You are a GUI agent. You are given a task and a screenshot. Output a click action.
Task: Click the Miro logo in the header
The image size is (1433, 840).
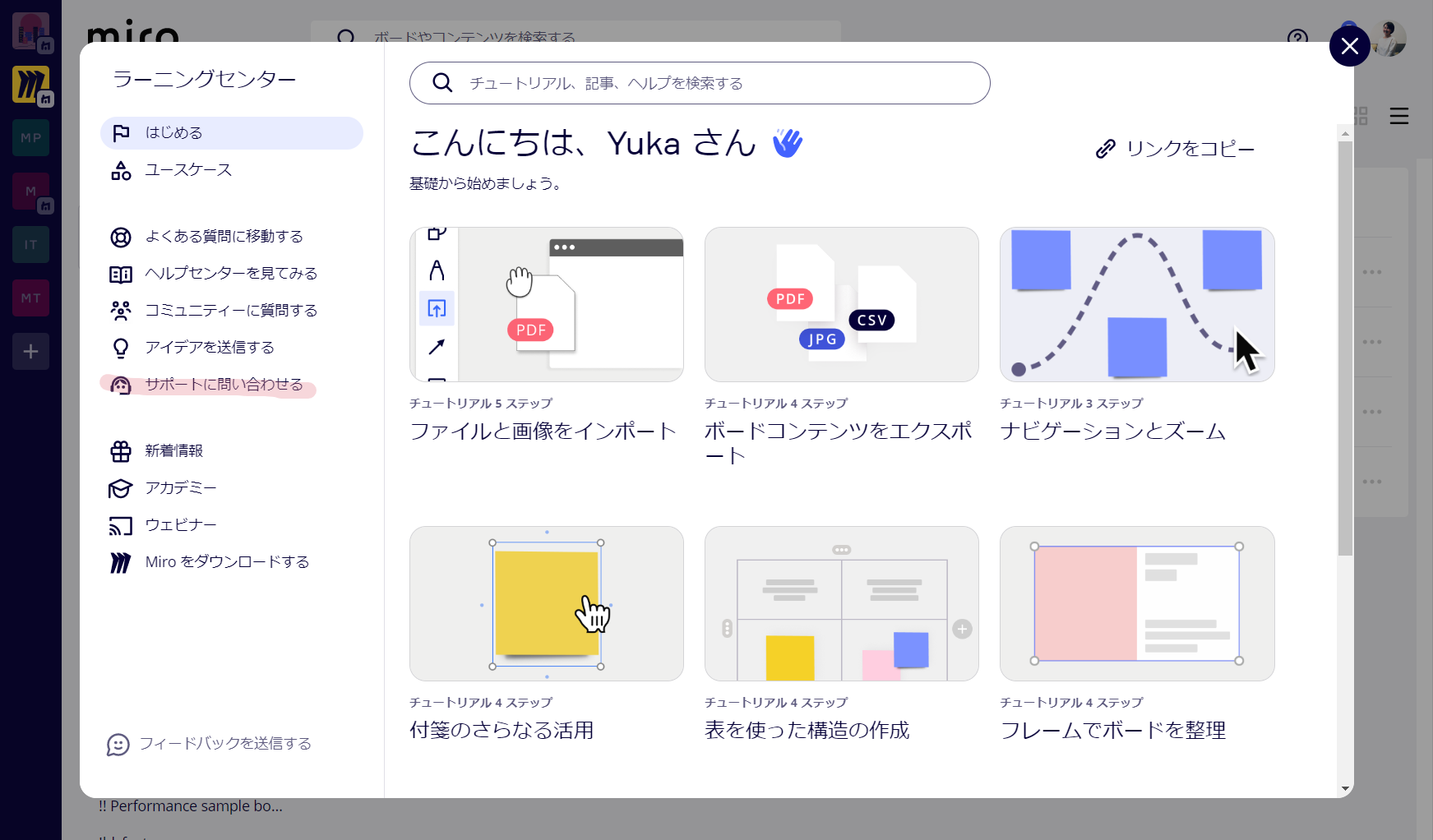(132, 35)
